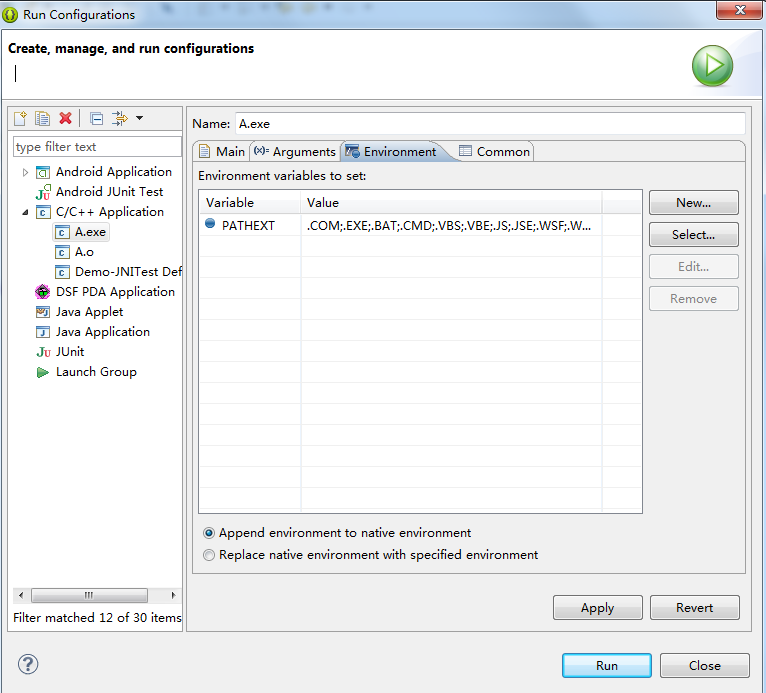Collapse the C/C++ Application tree node
766x693 pixels.
pyautogui.click(x=25, y=212)
